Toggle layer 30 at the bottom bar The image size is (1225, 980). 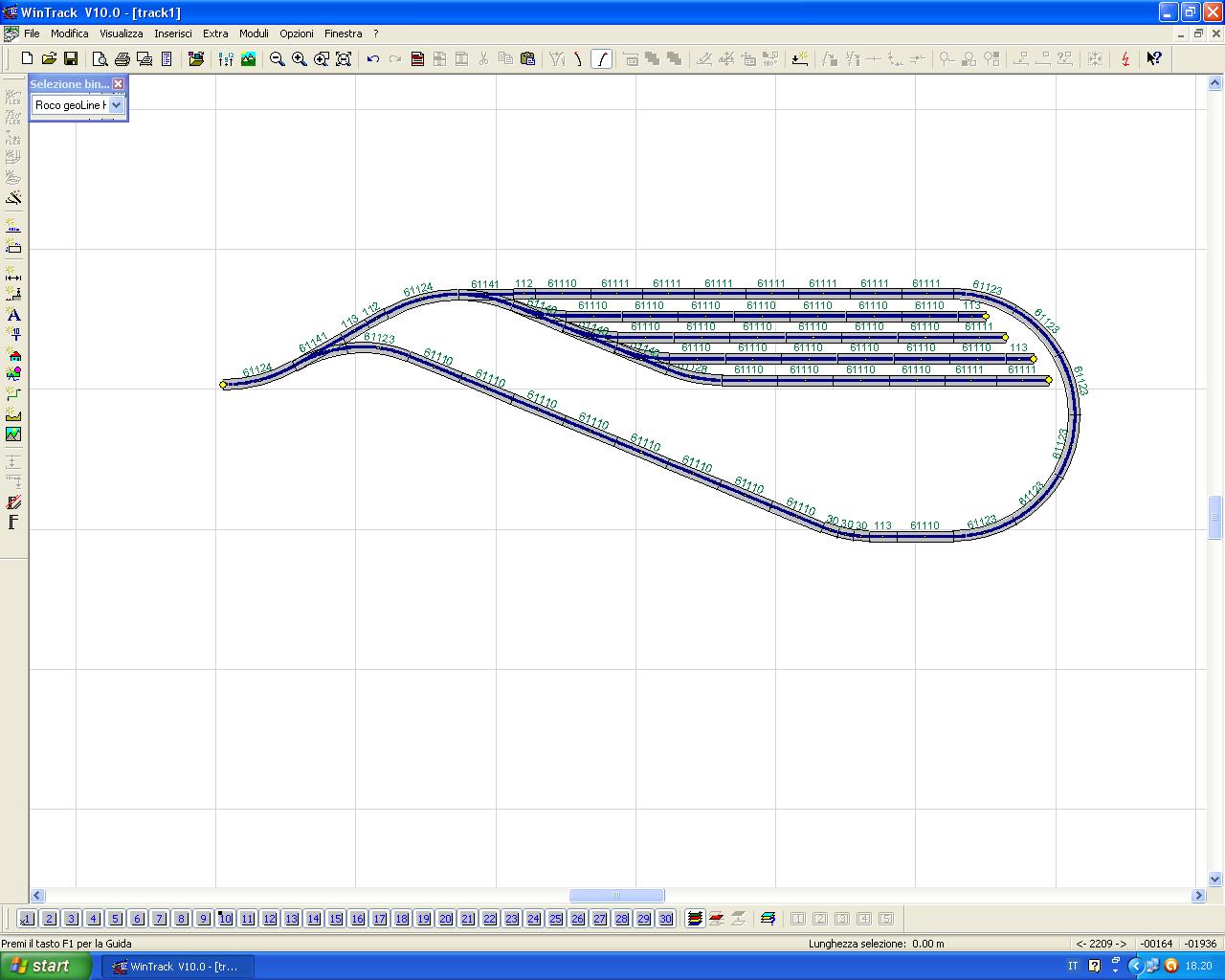point(665,919)
